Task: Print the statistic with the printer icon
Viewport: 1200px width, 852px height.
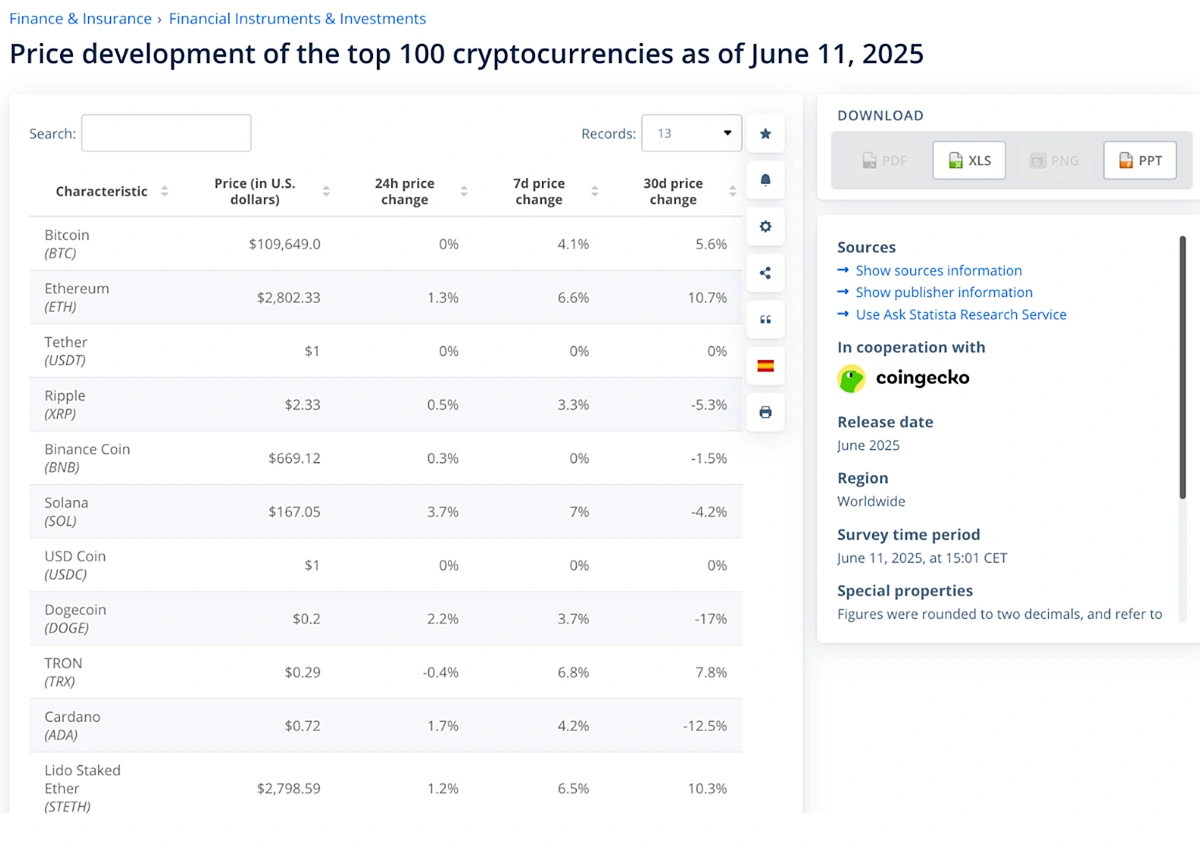Action: tap(765, 412)
